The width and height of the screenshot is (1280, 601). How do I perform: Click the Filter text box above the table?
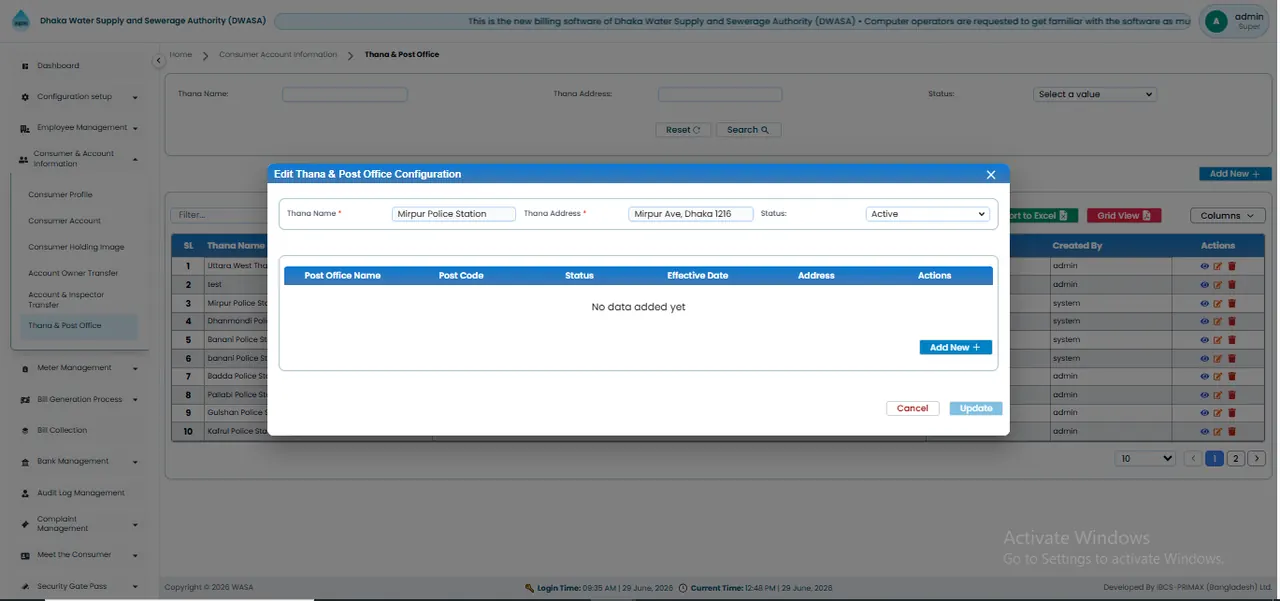pyautogui.click(x=218, y=215)
